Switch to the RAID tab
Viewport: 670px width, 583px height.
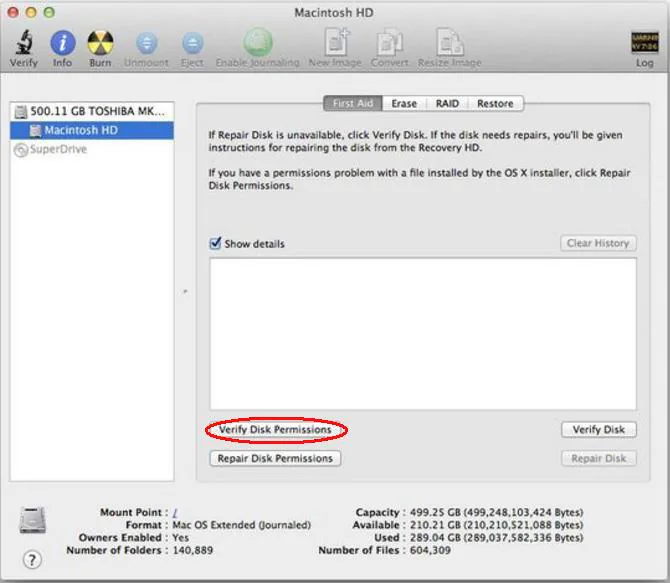[447, 103]
